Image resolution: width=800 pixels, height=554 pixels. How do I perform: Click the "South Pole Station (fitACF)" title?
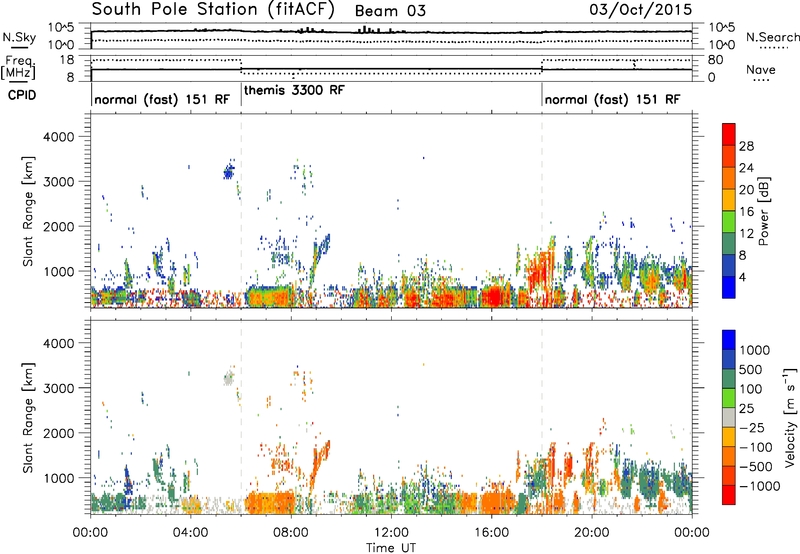point(213,9)
